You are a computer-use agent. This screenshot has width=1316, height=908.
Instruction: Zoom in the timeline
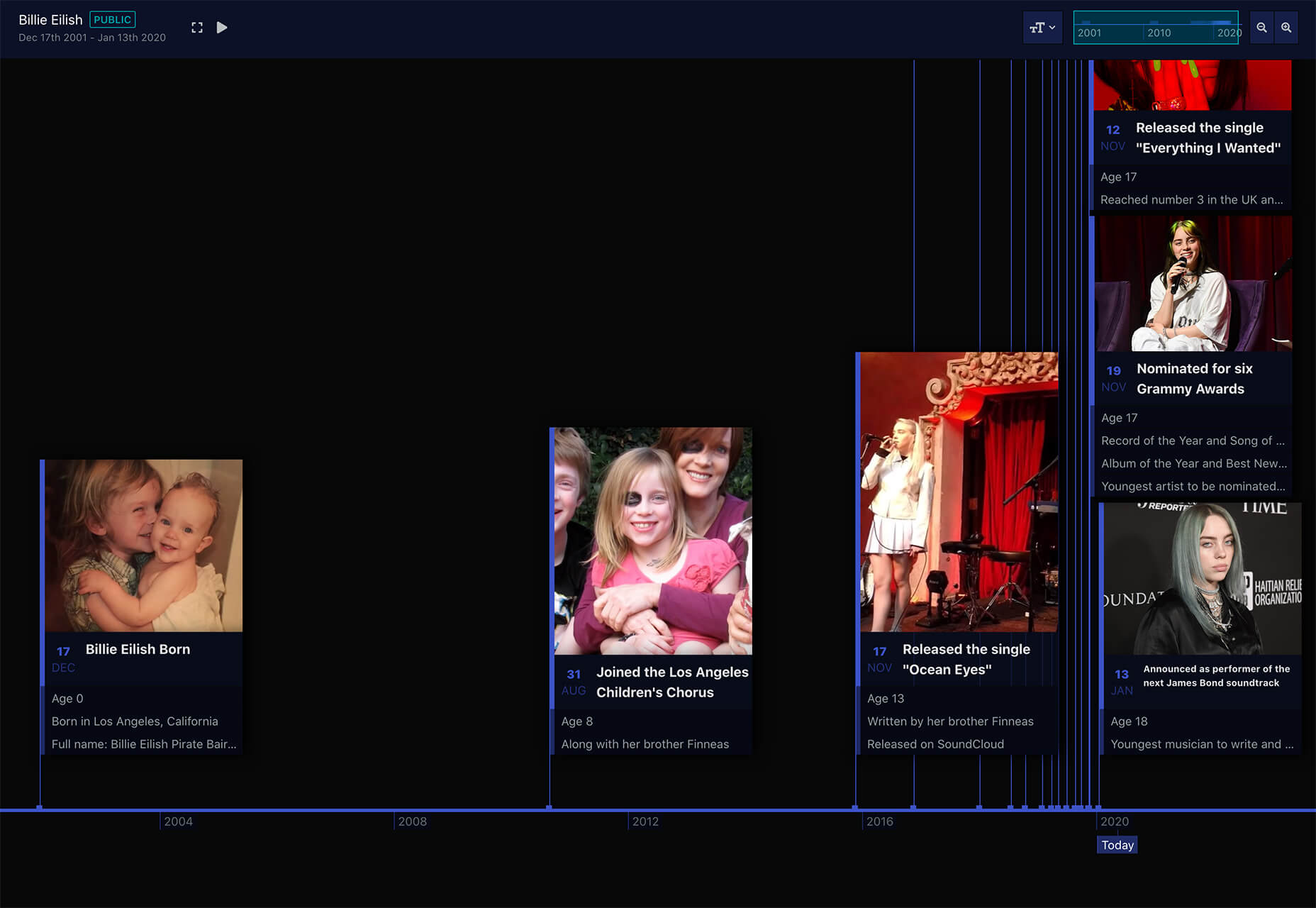(1286, 28)
